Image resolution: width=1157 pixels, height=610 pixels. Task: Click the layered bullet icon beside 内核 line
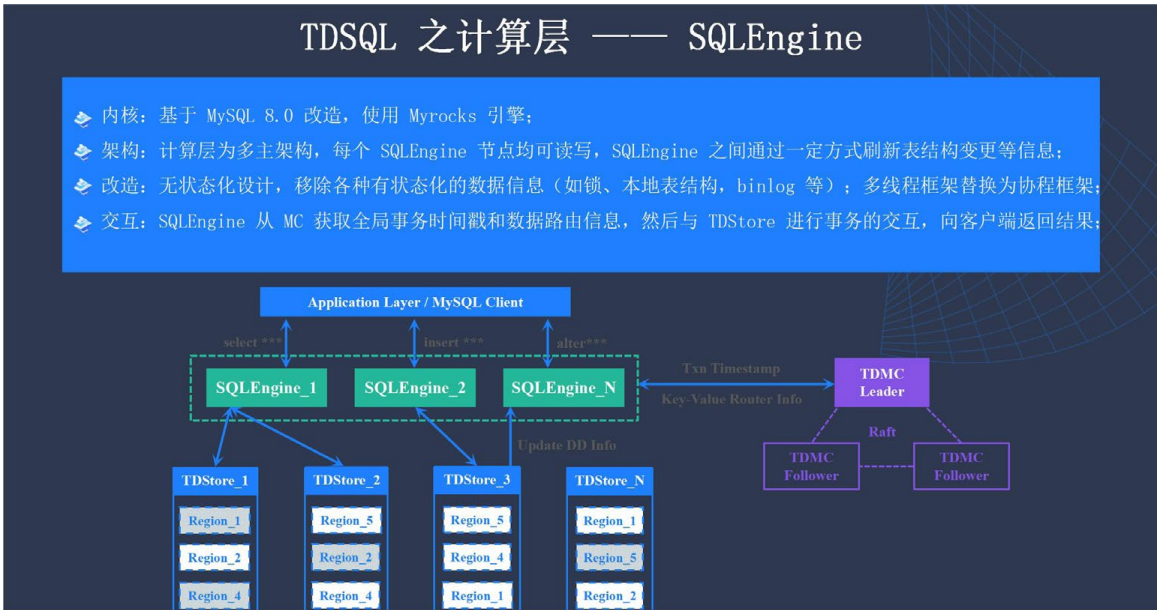pos(82,118)
